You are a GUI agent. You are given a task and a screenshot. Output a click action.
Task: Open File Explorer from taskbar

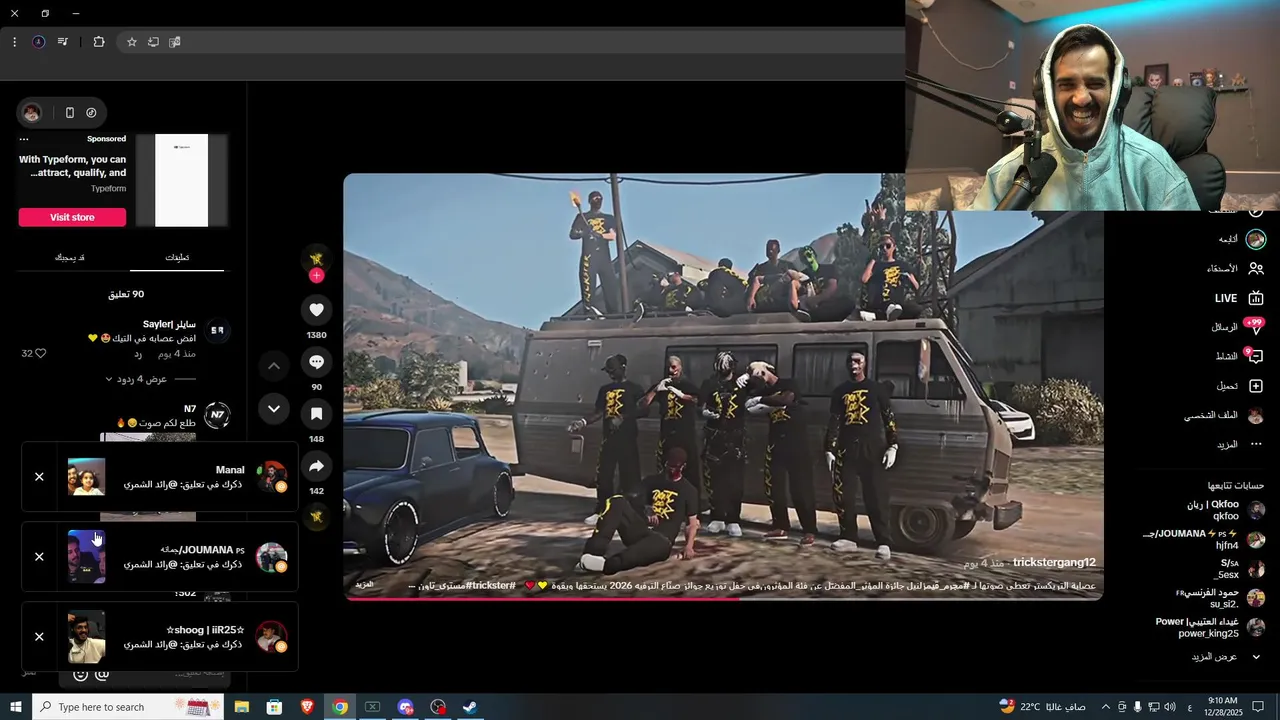coord(242,707)
